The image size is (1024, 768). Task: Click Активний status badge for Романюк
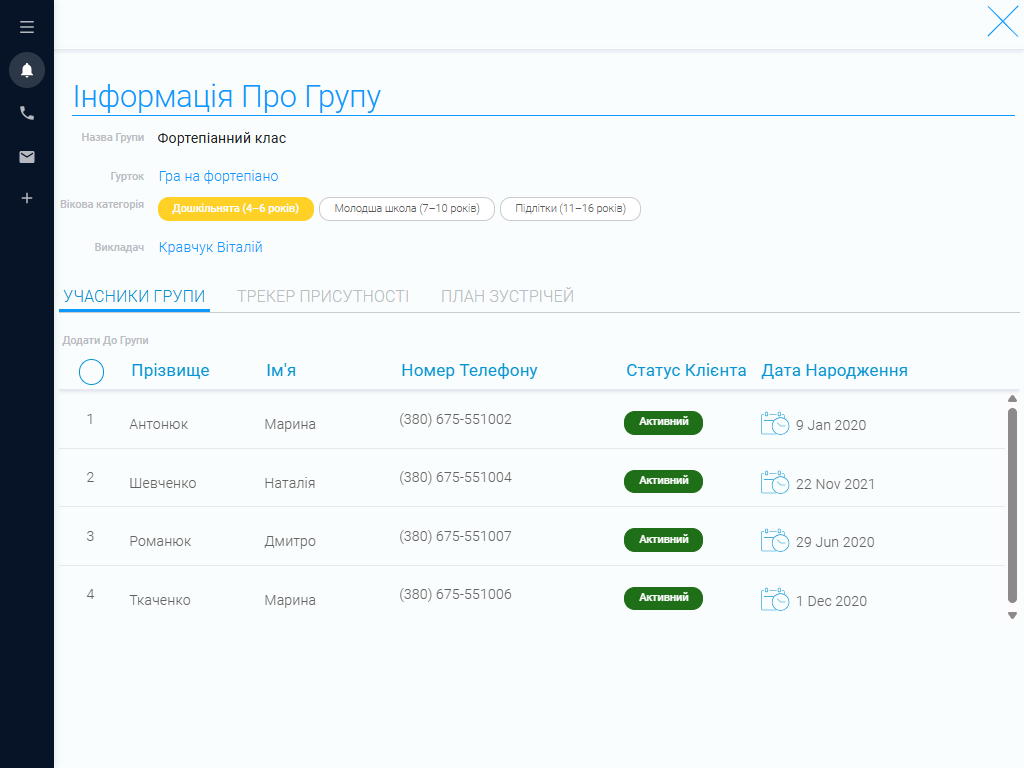point(664,540)
